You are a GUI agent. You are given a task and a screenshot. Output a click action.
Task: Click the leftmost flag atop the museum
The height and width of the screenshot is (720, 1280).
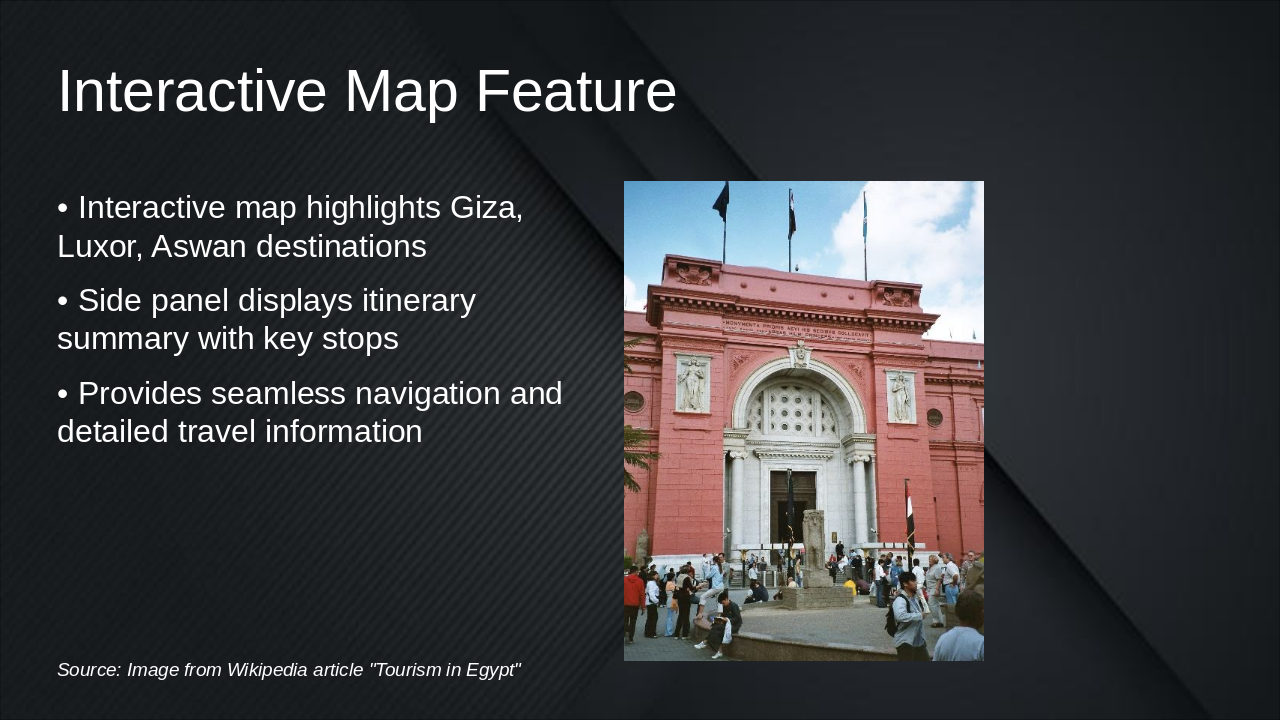click(x=721, y=203)
